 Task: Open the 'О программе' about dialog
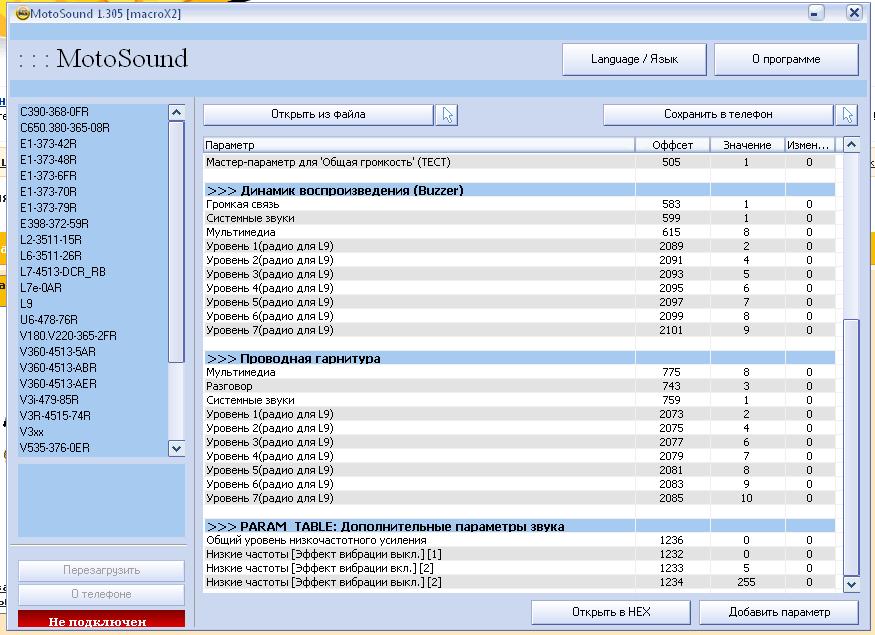coord(786,59)
